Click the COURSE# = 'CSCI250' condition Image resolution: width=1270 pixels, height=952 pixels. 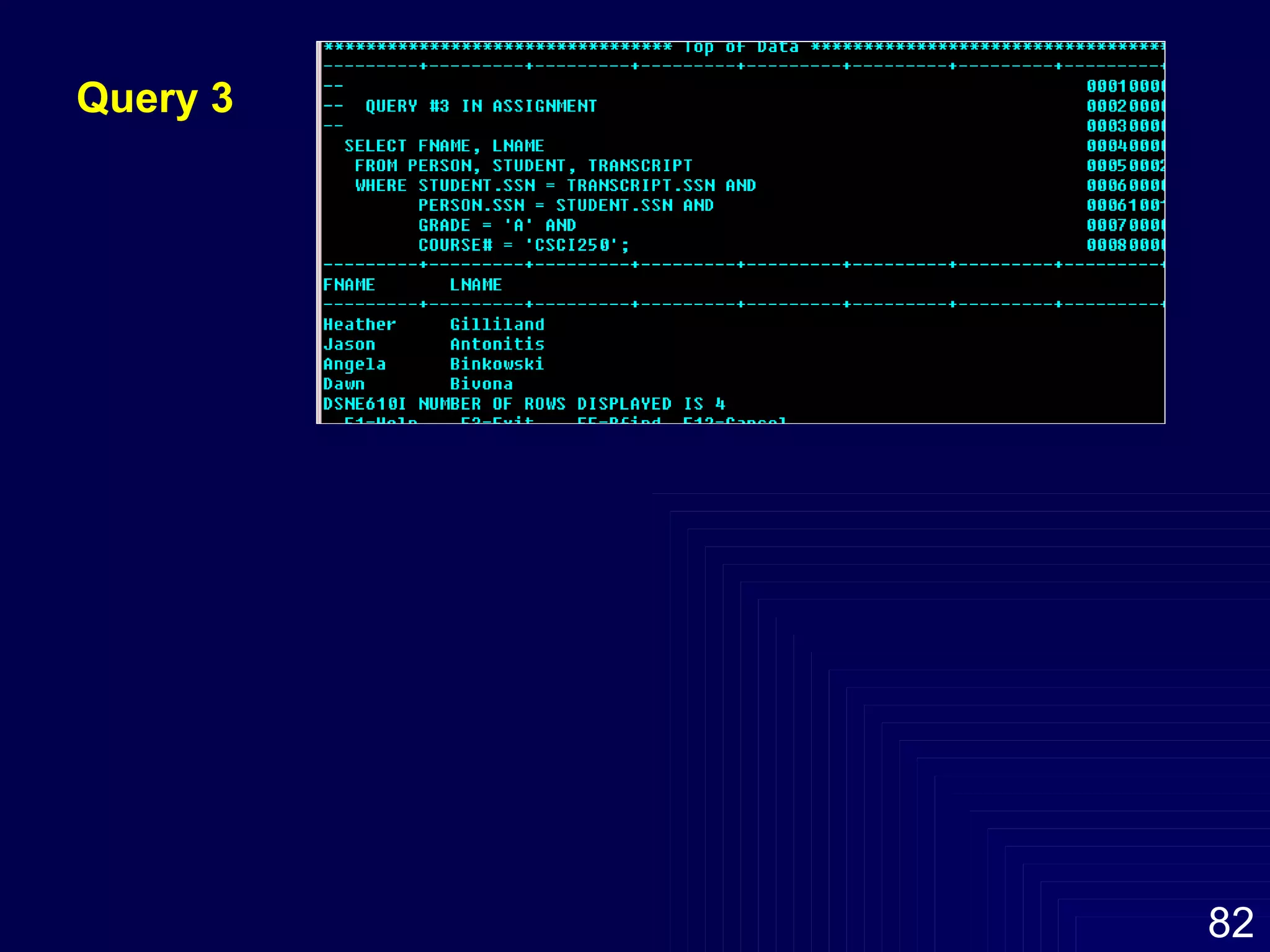point(523,245)
